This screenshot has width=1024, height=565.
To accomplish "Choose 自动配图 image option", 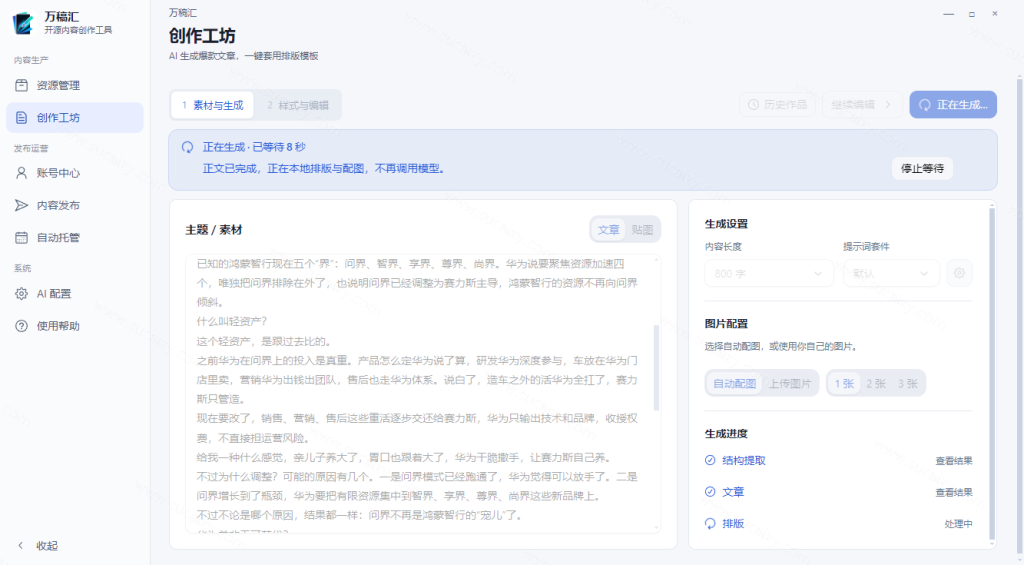I will tap(735, 383).
